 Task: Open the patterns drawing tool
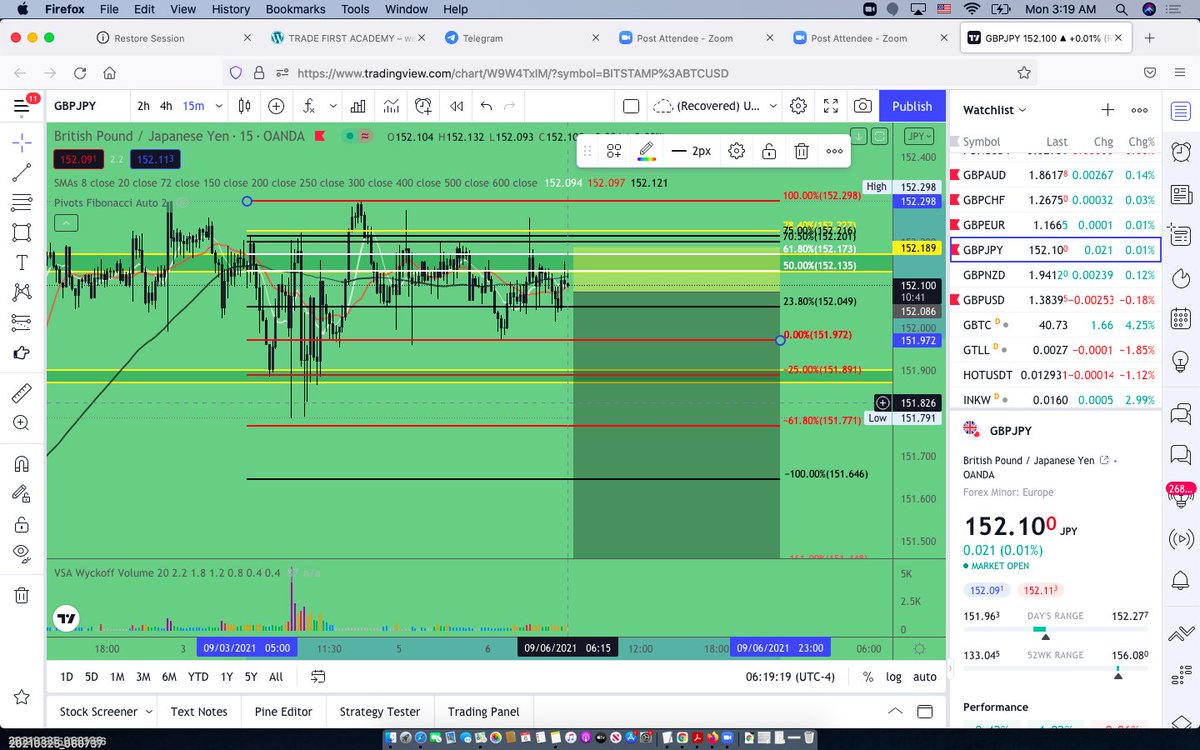point(21,293)
